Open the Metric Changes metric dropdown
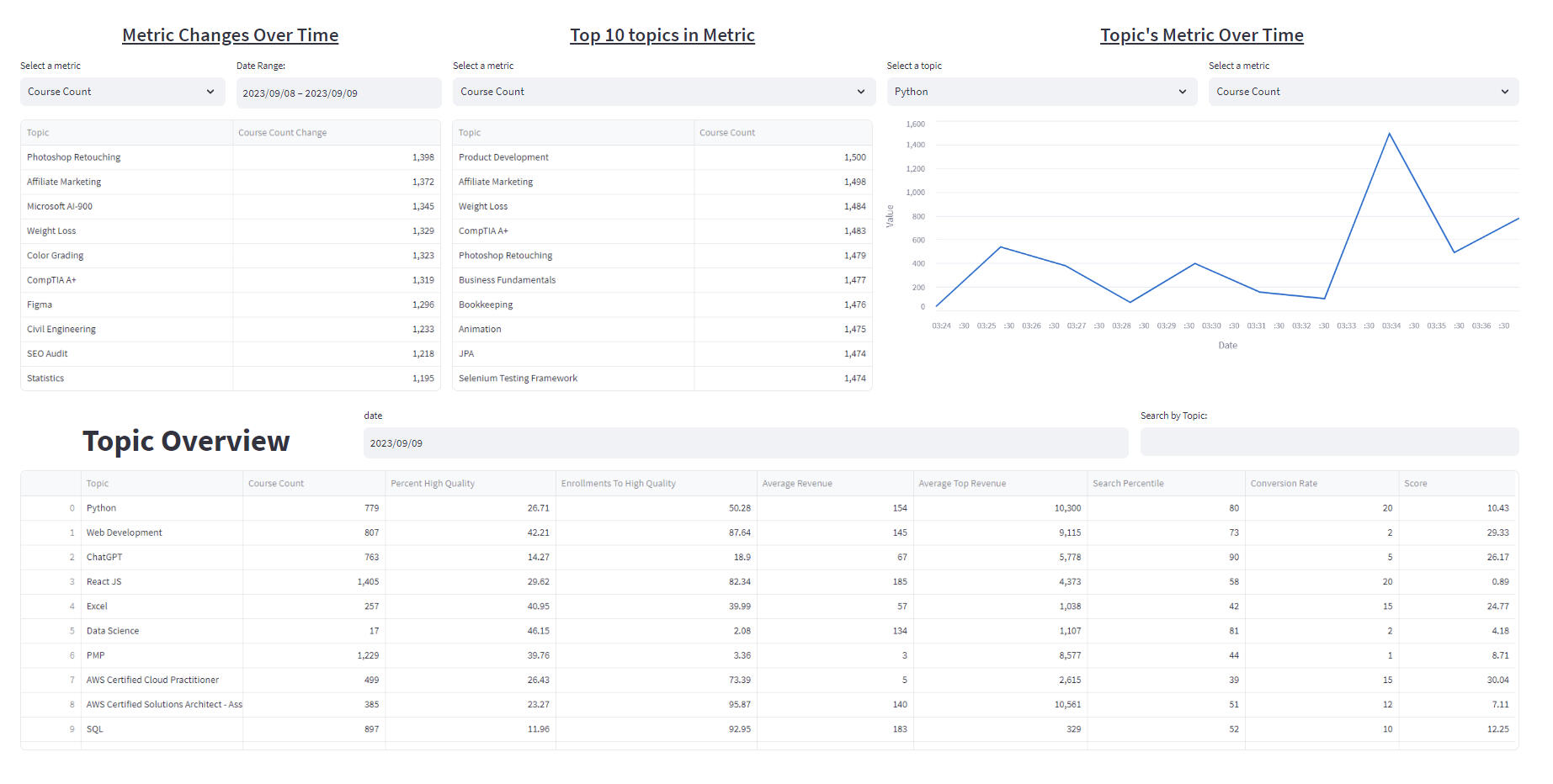The height and width of the screenshot is (784, 1553). [122, 92]
